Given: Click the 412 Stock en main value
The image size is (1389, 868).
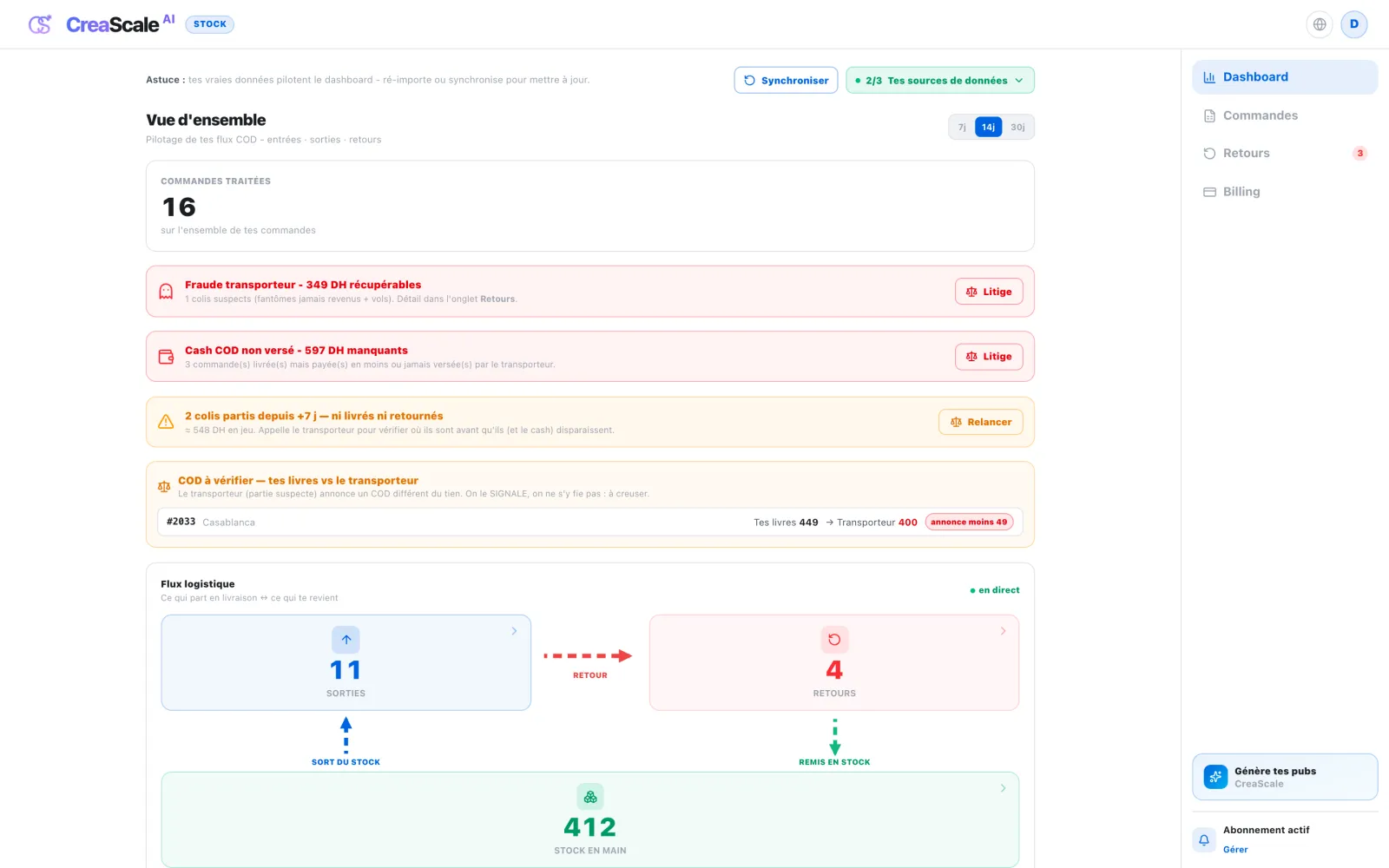Looking at the screenshot, I should tap(590, 827).
